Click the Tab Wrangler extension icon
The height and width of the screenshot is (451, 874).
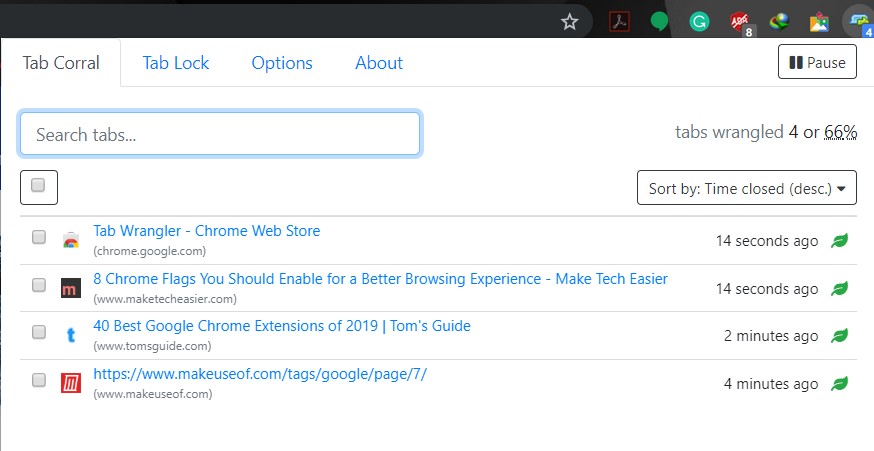point(859,22)
